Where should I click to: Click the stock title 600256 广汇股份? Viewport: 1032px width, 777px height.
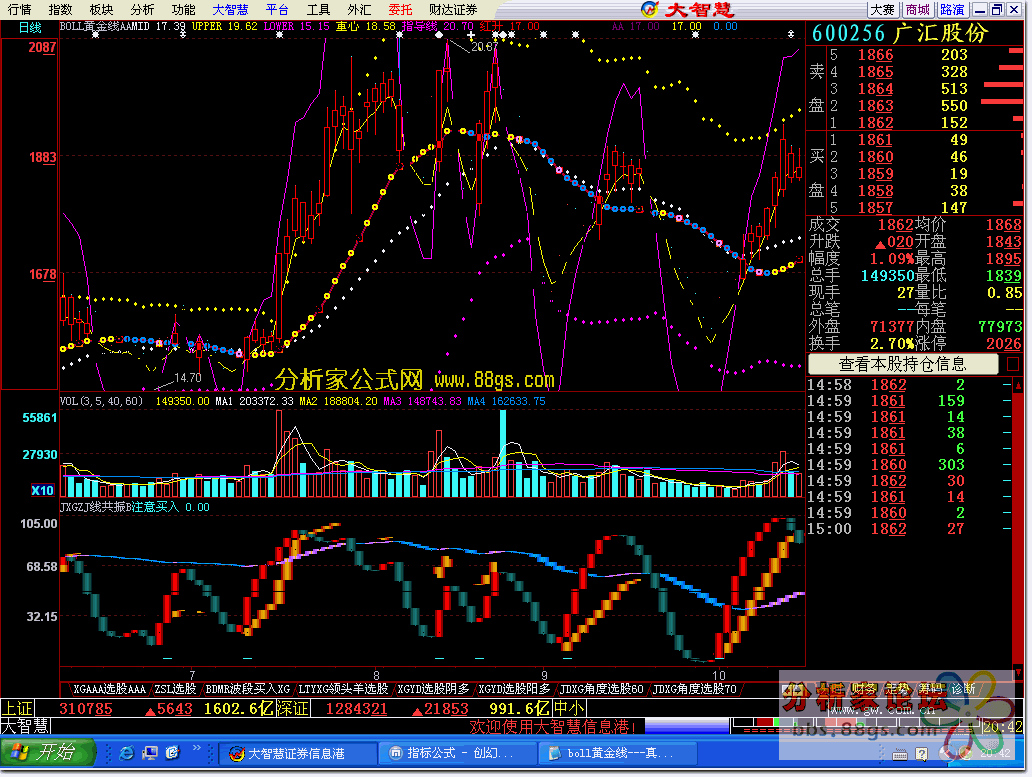(900, 33)
